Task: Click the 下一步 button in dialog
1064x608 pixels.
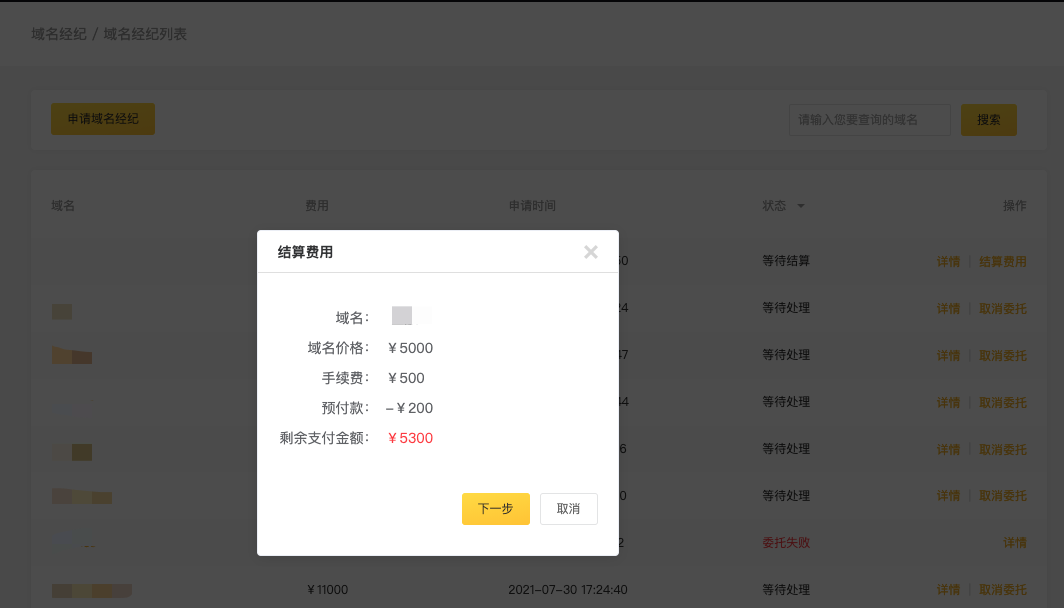Action: click(x=495, y=508)
